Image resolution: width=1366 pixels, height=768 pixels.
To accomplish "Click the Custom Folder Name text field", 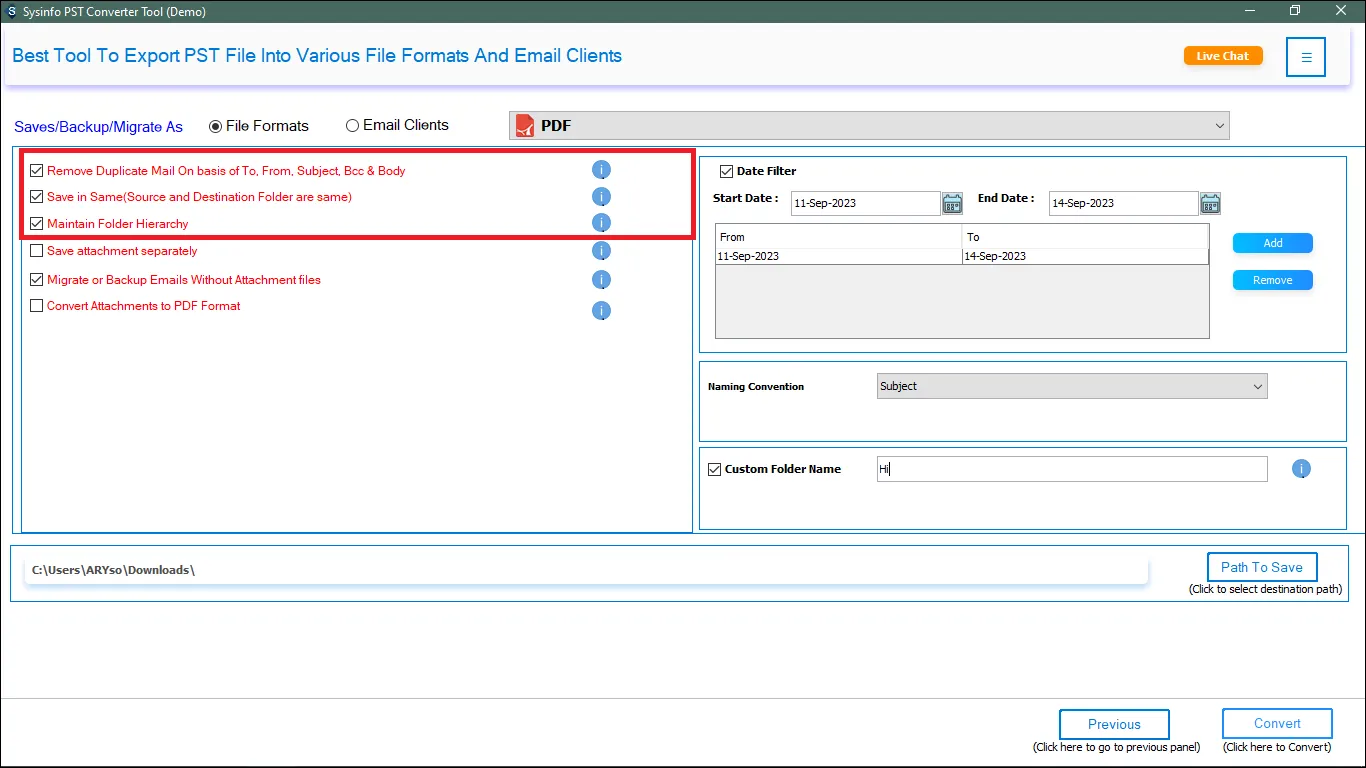I will coord(1071,469).
